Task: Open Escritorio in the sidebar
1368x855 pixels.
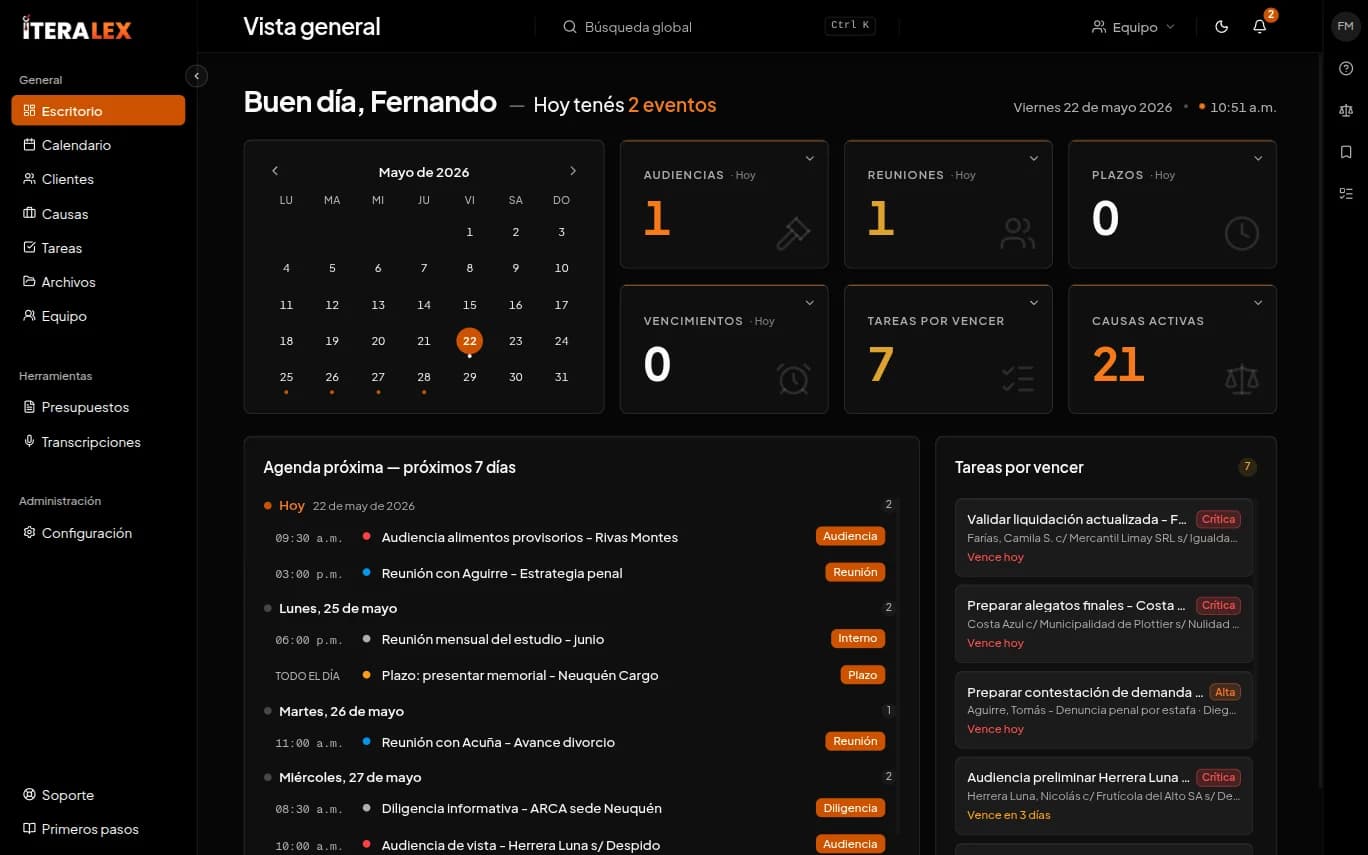Action: [98, 110]
